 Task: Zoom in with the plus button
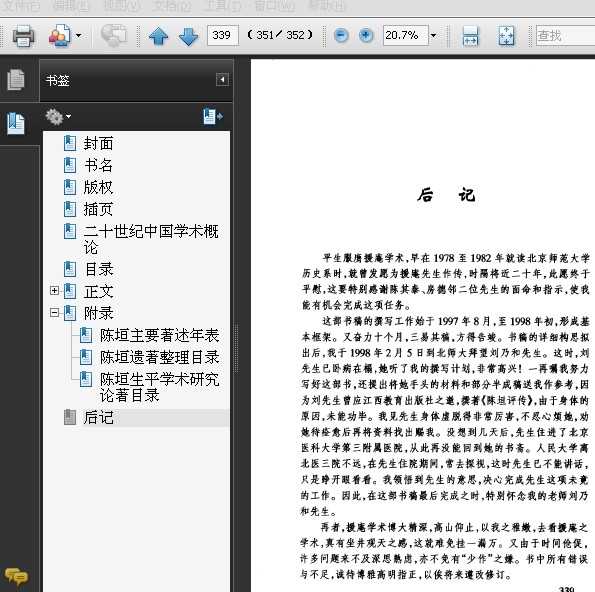(366, 36)
